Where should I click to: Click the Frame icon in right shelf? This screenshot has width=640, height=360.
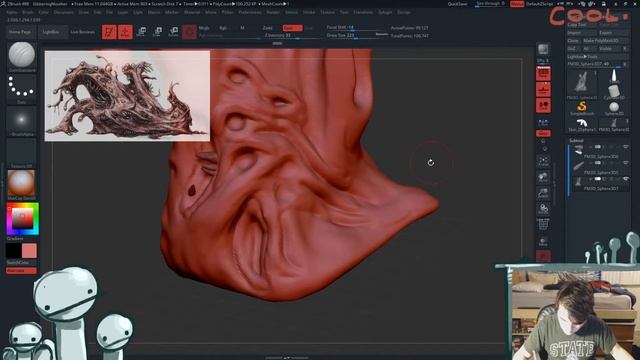pyautogui.click(x=543, y=161)
